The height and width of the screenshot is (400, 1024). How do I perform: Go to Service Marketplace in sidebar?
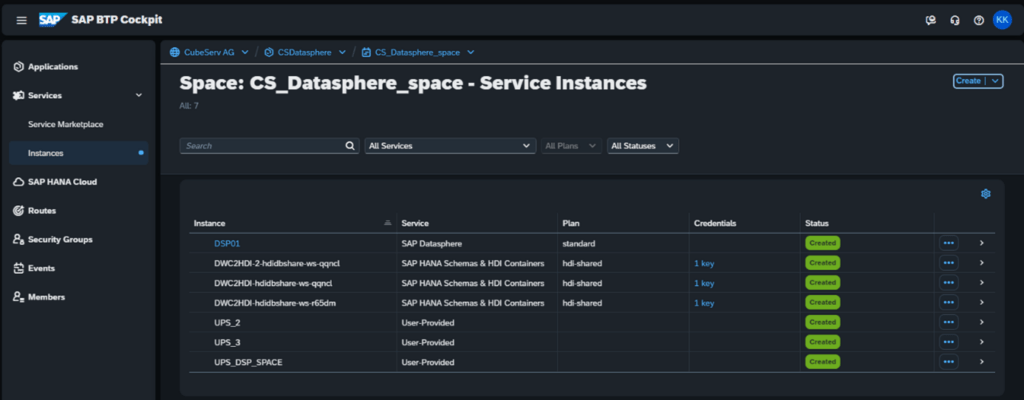coord(65,124)
